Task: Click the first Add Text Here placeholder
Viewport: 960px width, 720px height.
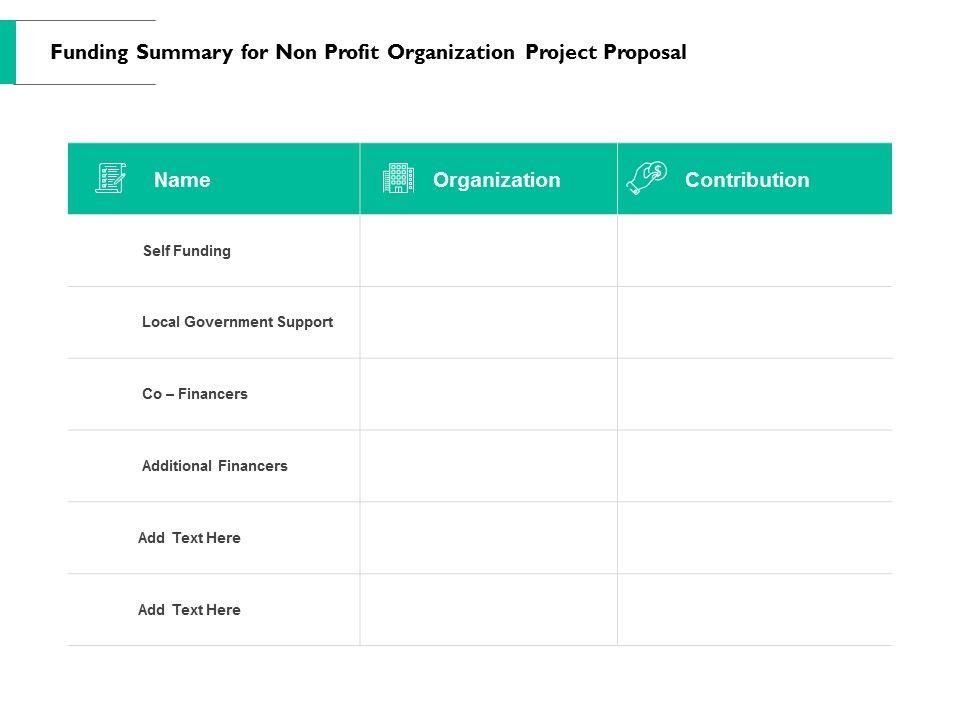Action: (189, 538)
